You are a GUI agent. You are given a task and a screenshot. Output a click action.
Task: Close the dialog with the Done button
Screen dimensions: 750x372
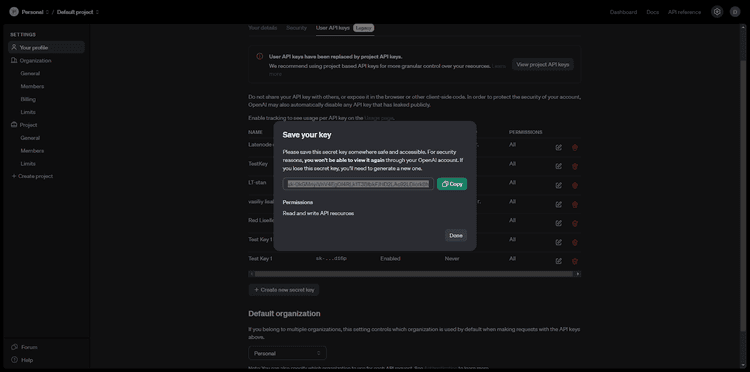click(456, 235)
